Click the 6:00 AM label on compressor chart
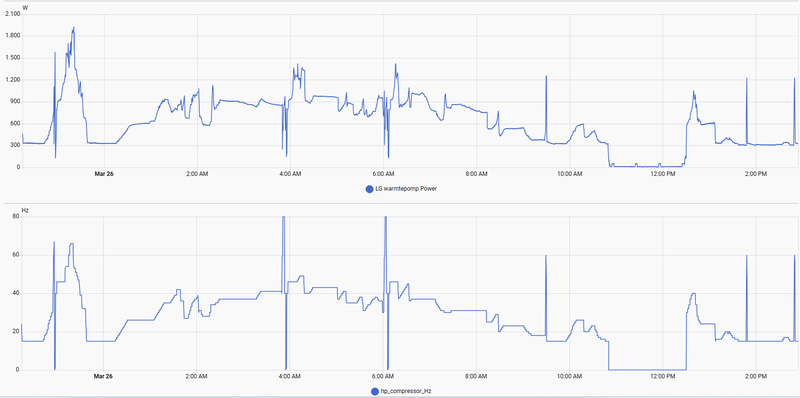 point(384,377)
